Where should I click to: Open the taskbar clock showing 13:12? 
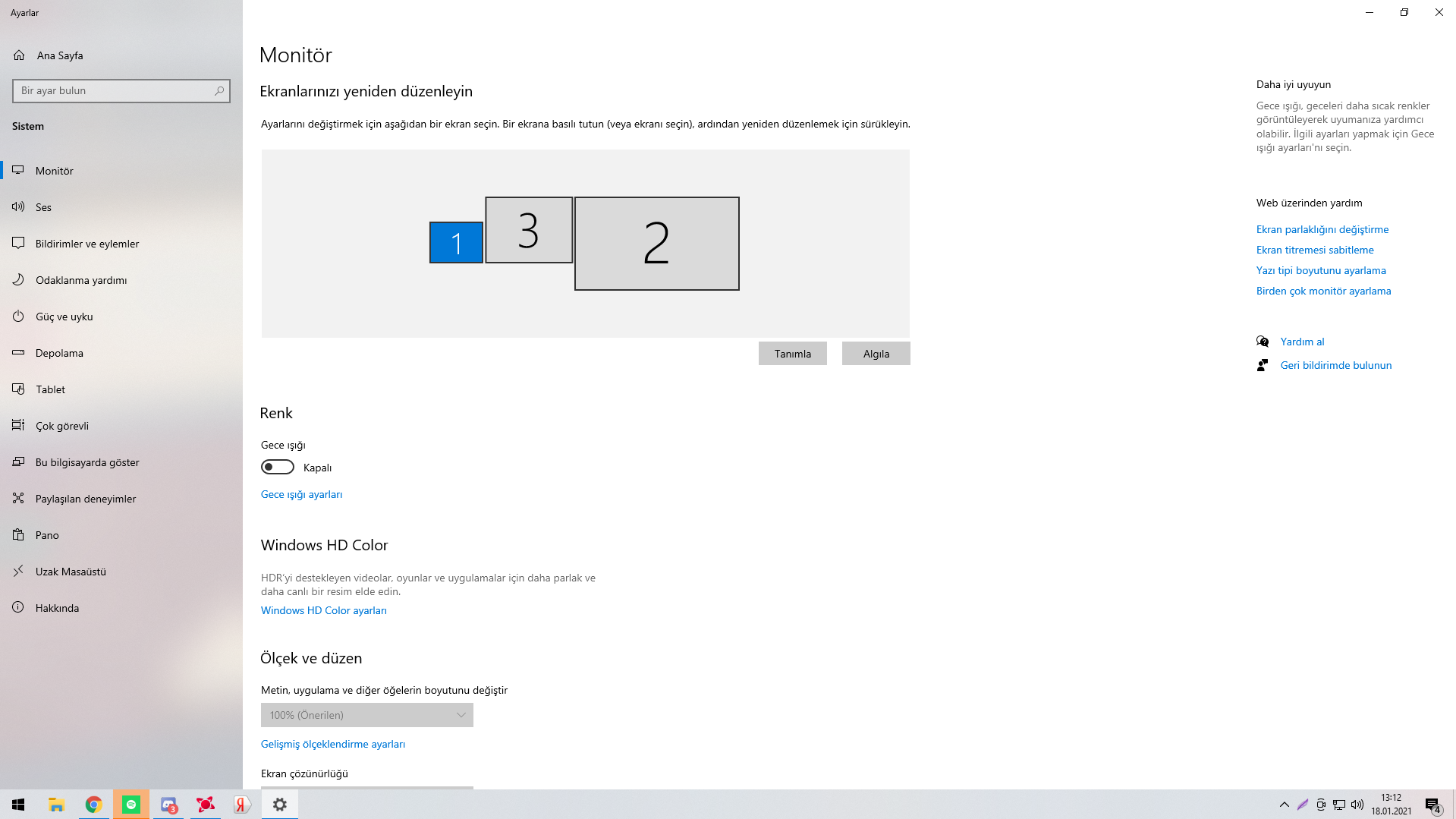(1392, 805)
